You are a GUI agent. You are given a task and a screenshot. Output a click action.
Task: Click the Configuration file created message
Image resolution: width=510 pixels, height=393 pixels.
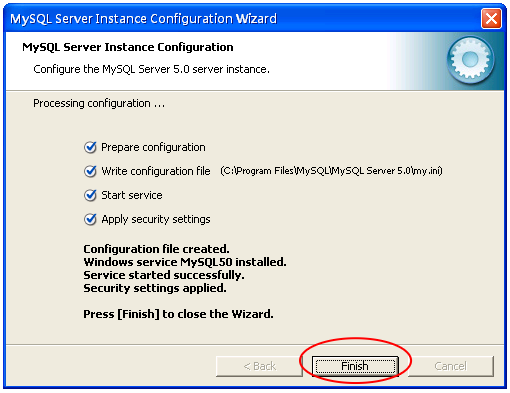tap(156, 249)
